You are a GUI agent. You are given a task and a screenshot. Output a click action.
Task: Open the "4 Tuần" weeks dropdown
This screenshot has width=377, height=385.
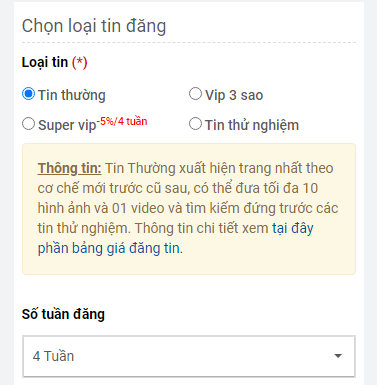(189, 356)
